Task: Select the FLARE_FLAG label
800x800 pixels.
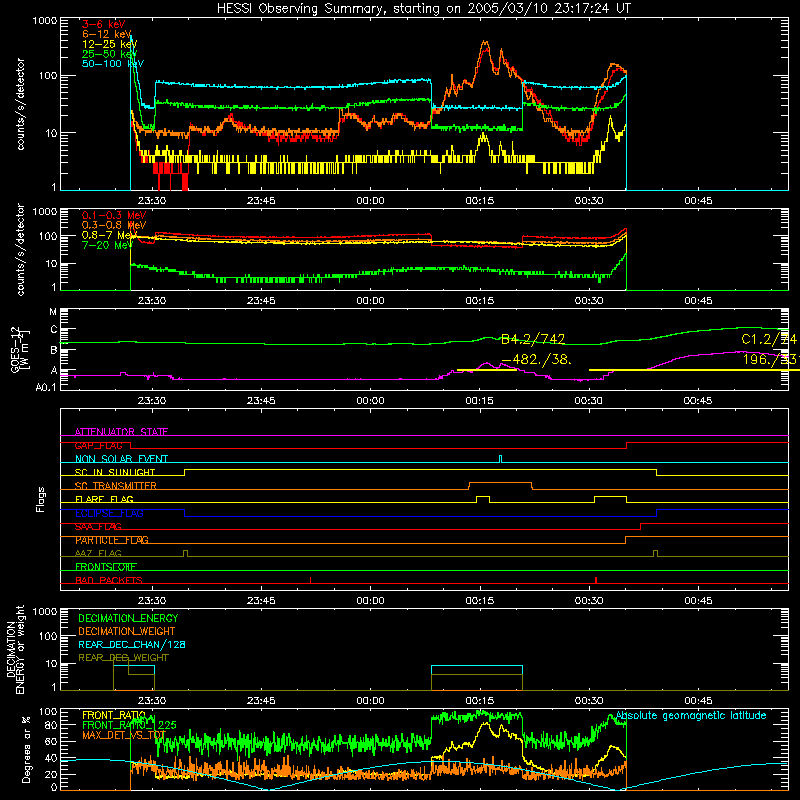Action: coord(104,499)
